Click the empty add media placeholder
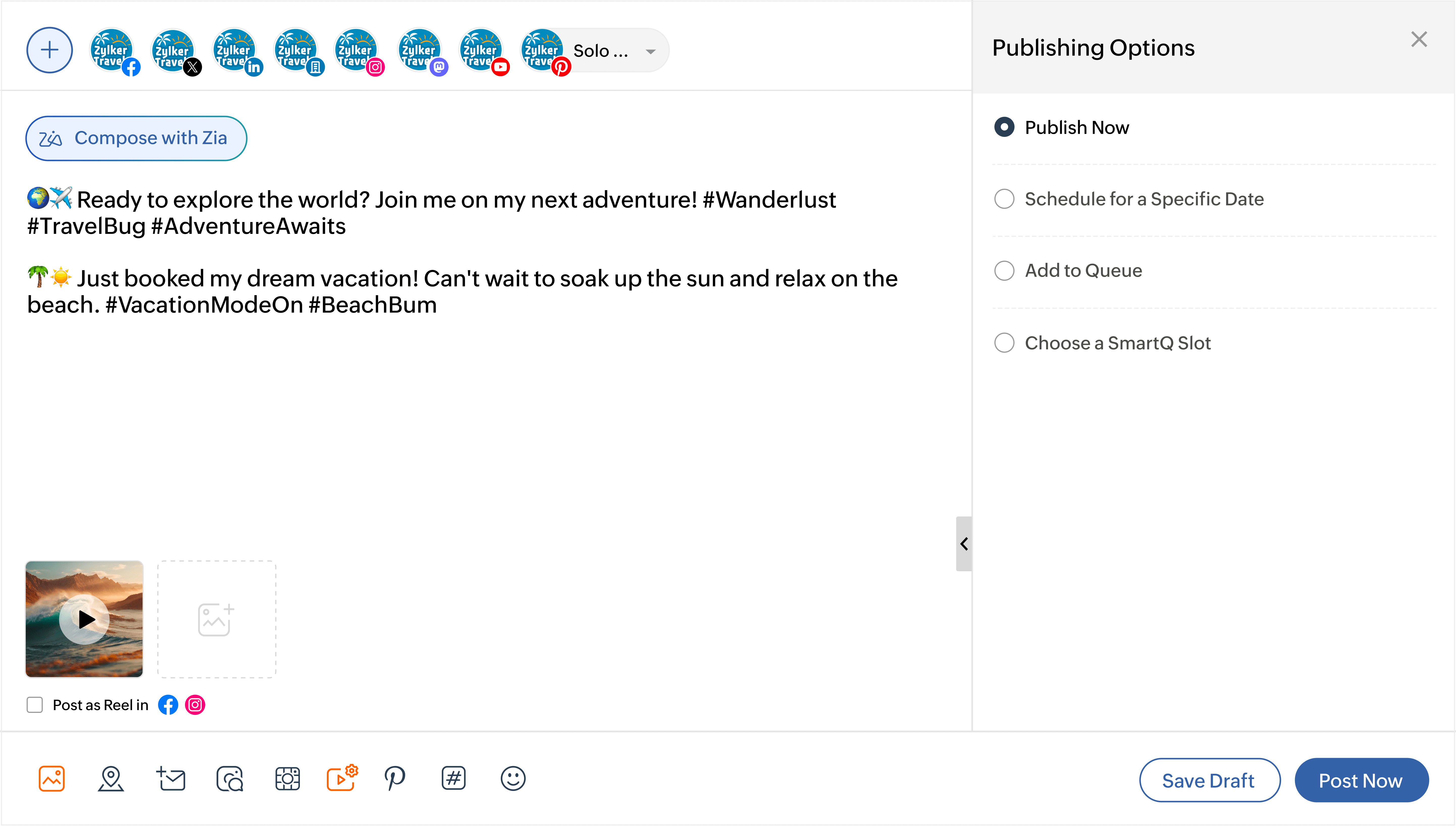The height and width of the screenshot is (829, 1456). pyautogui.click(x=216, y=619)
